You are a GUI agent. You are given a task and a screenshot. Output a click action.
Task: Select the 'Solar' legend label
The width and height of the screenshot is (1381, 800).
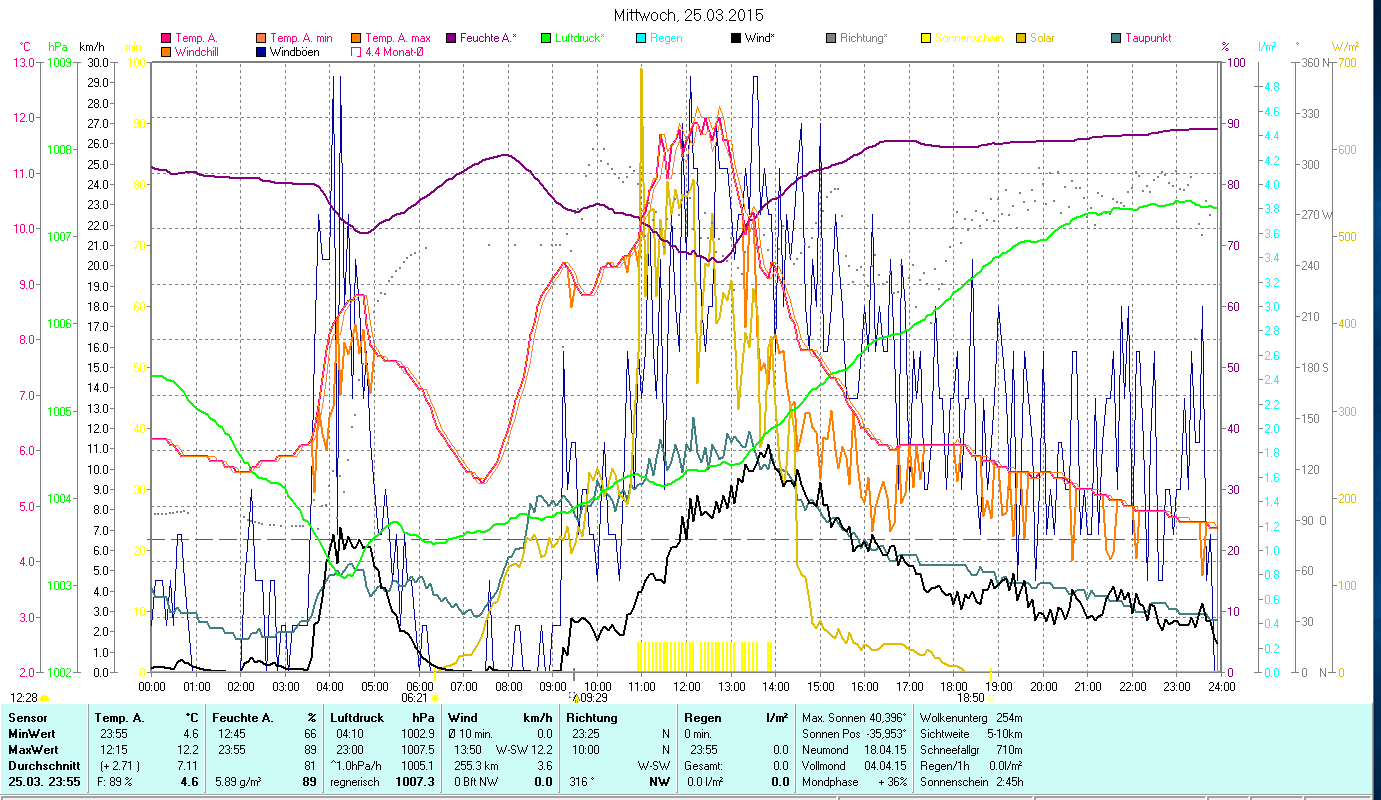[x=1042, y=39]
